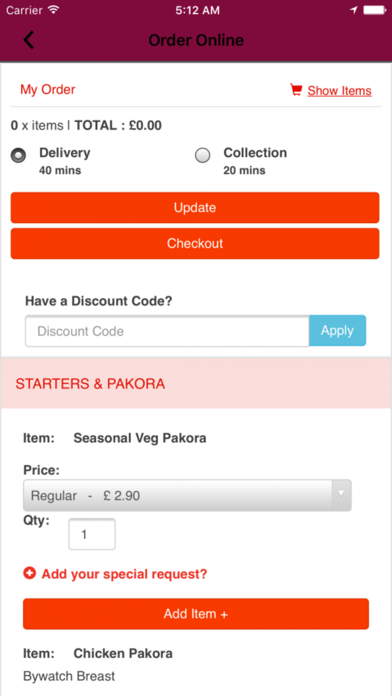Apply the discount code

coord(337,331)
